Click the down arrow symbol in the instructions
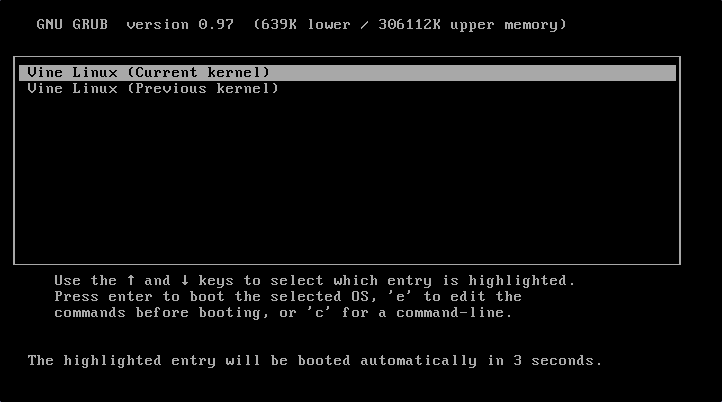Viewport: 722px width, 402px height. (x=185, y=280)
